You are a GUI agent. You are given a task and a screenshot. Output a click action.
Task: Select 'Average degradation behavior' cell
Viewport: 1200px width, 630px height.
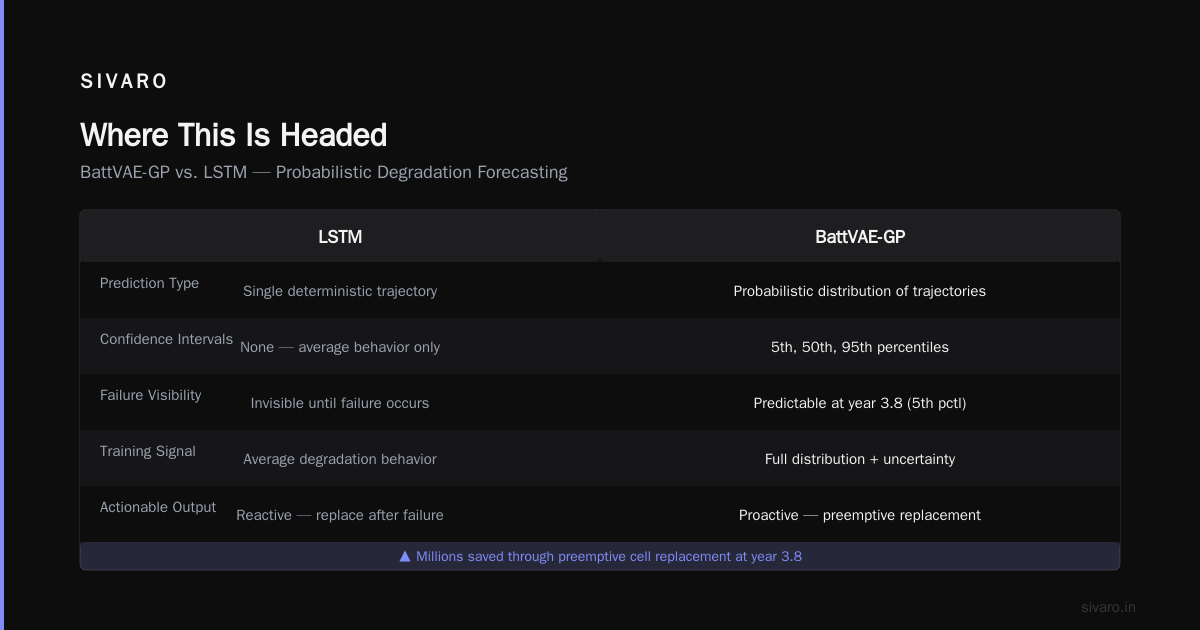pyautogui.click(x=340, y=459)
